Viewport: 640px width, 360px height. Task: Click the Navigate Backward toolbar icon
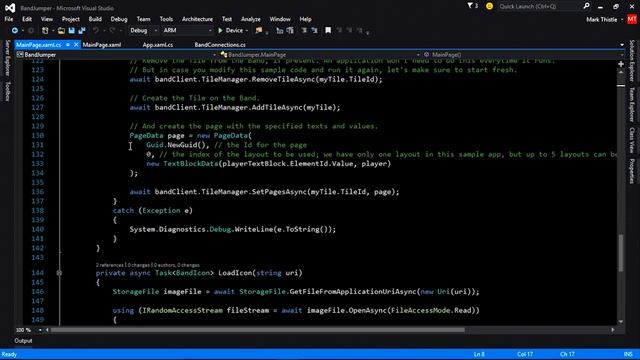[x=14, y=31]
